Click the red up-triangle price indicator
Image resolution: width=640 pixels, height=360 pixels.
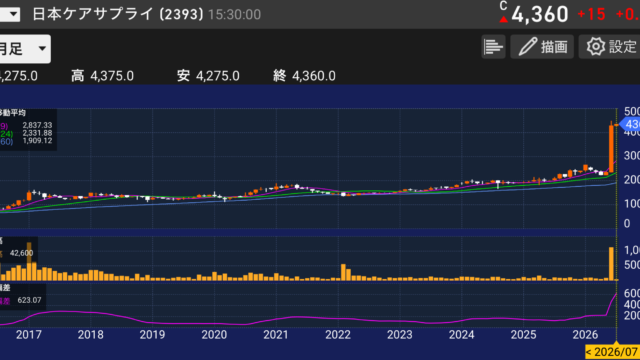pyautogui.click(x=504, y=19)
